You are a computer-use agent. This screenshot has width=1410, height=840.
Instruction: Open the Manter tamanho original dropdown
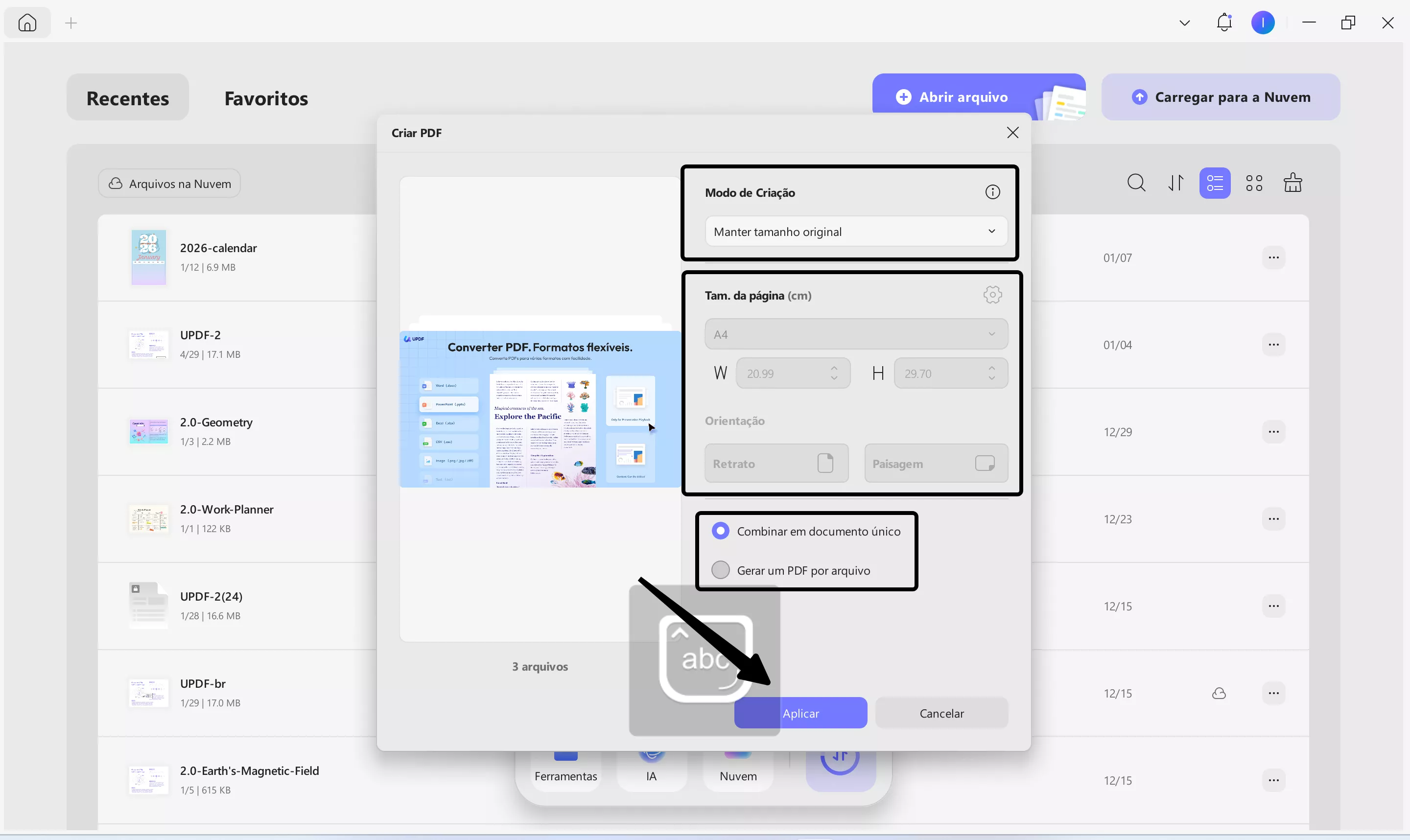pos(855,231)
